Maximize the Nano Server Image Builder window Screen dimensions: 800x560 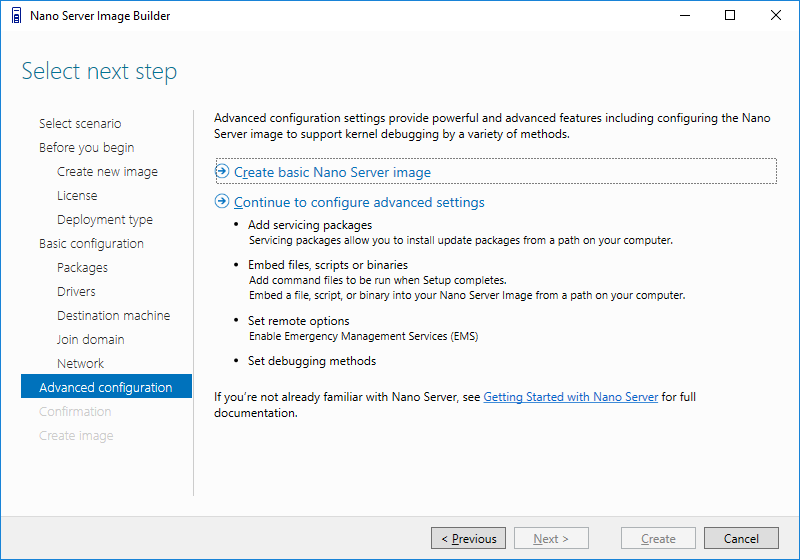(730, 15)
